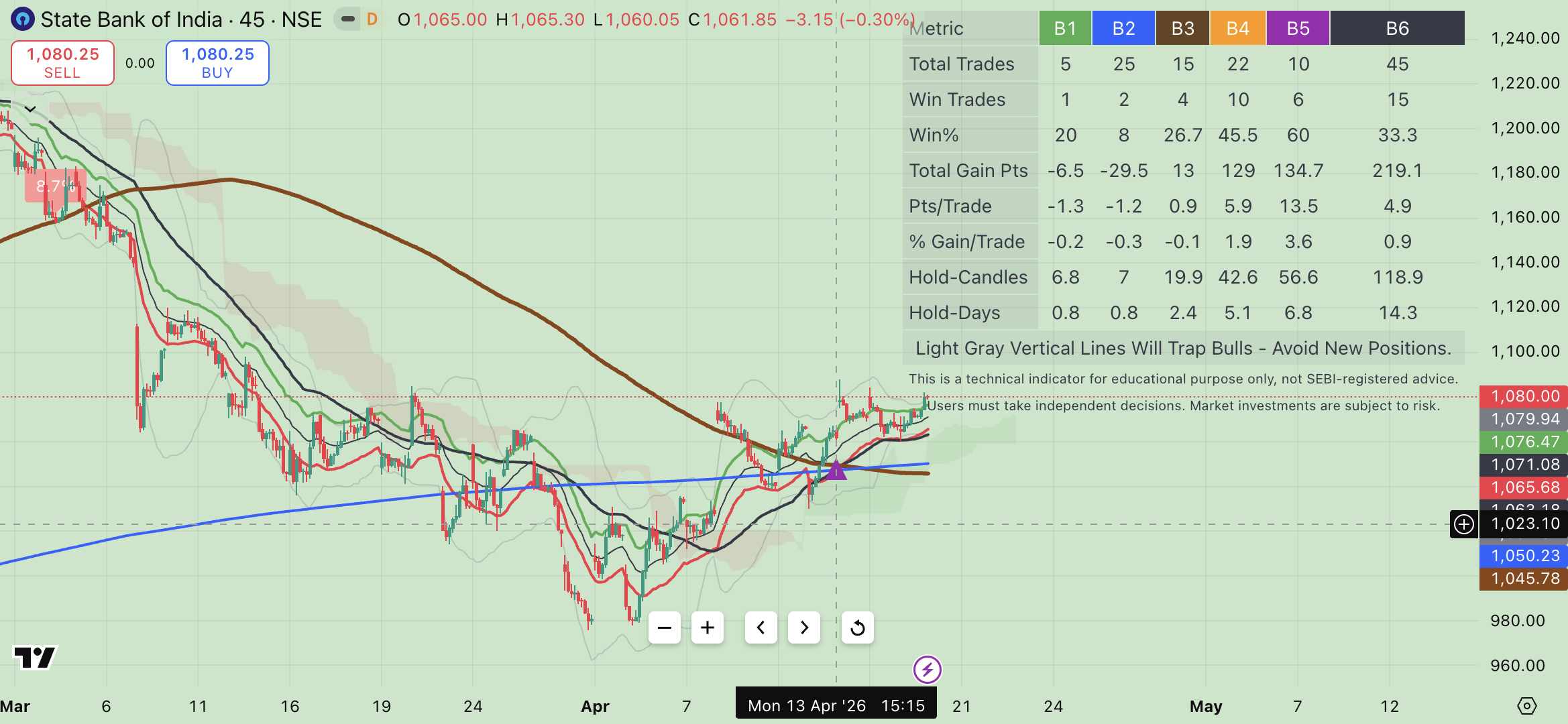Click the 1,240.00 price axis label
Image resolution: width=1568 pixels, height=724 pixels.
pos(1525,38)
